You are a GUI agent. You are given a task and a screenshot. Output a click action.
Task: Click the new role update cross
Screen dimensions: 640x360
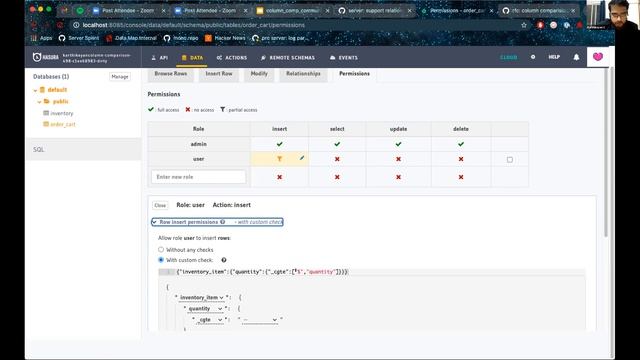coord(398,177)
